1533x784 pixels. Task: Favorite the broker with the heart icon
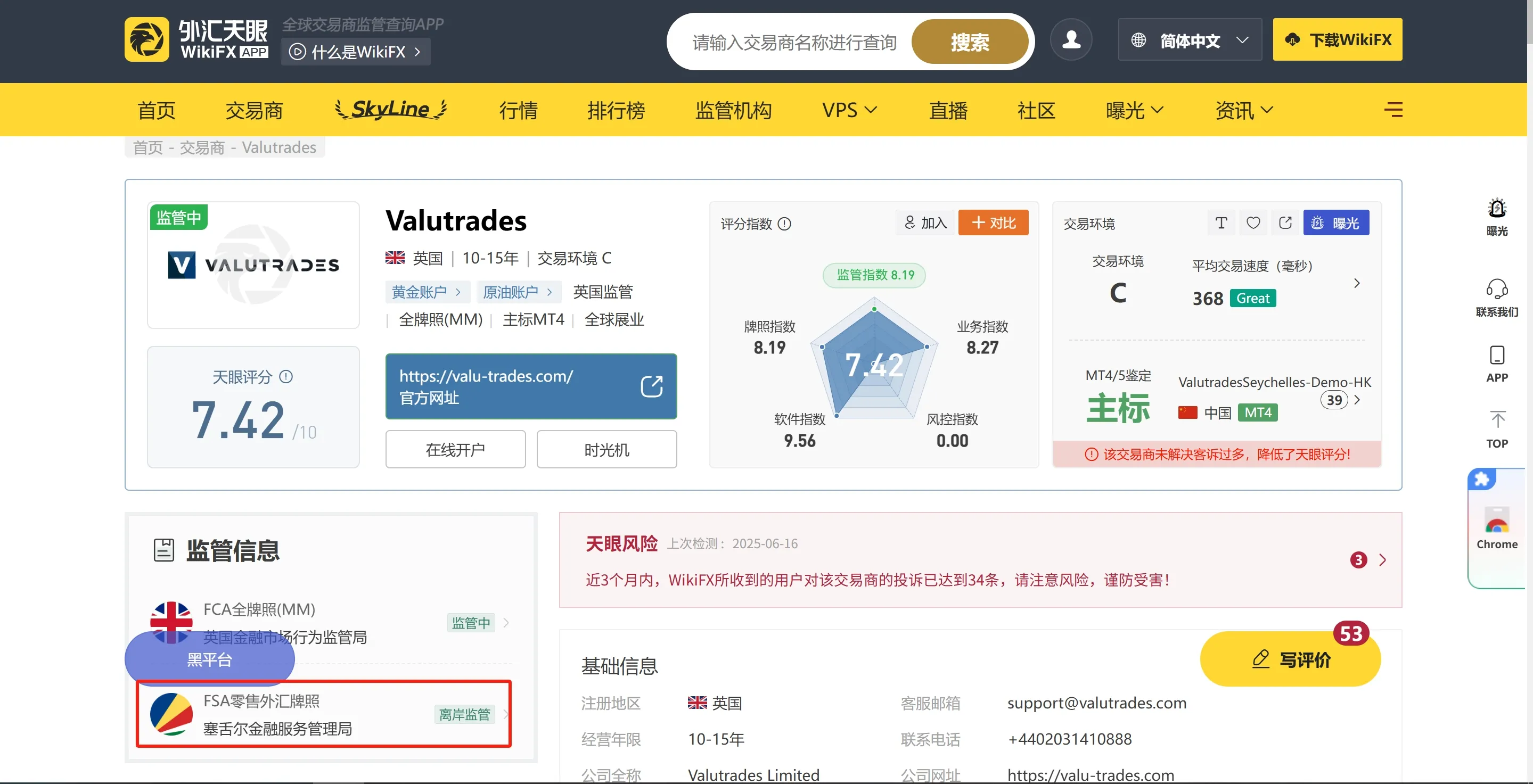1253,223
